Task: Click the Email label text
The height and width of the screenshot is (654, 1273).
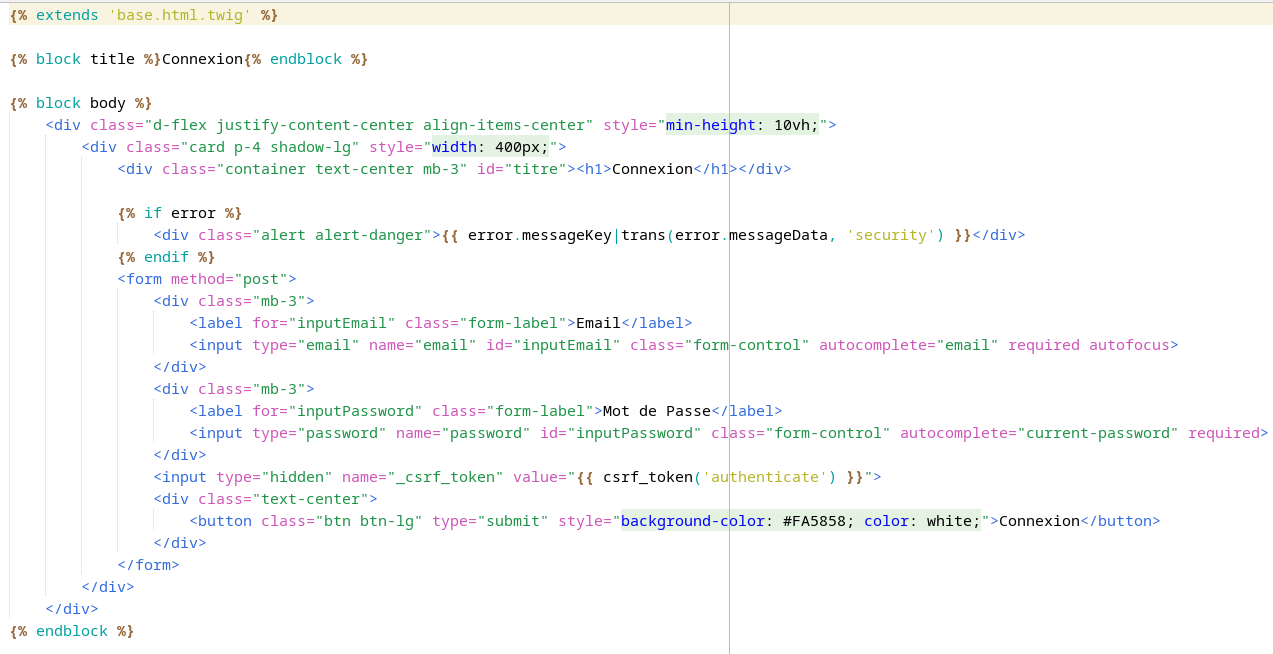Action: [x=598, y=323]
